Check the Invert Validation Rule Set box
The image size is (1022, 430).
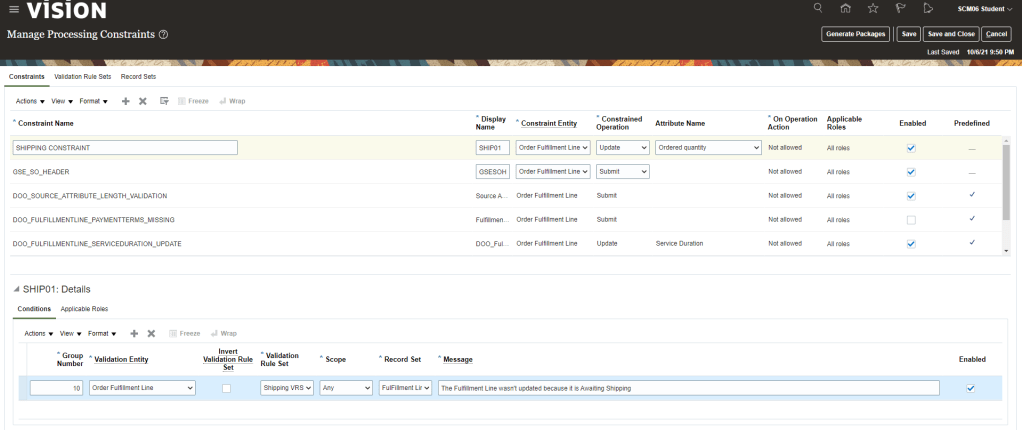(x=226, y=388)
